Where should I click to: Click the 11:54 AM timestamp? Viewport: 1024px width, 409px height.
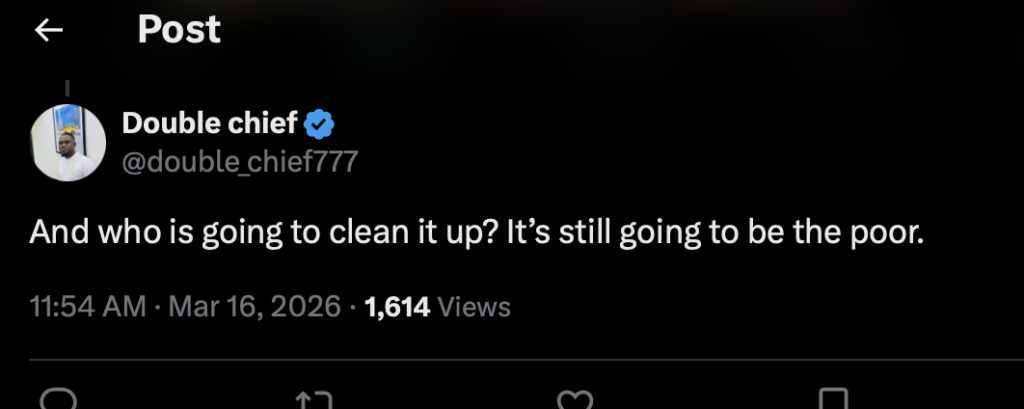tap(88, 306)
